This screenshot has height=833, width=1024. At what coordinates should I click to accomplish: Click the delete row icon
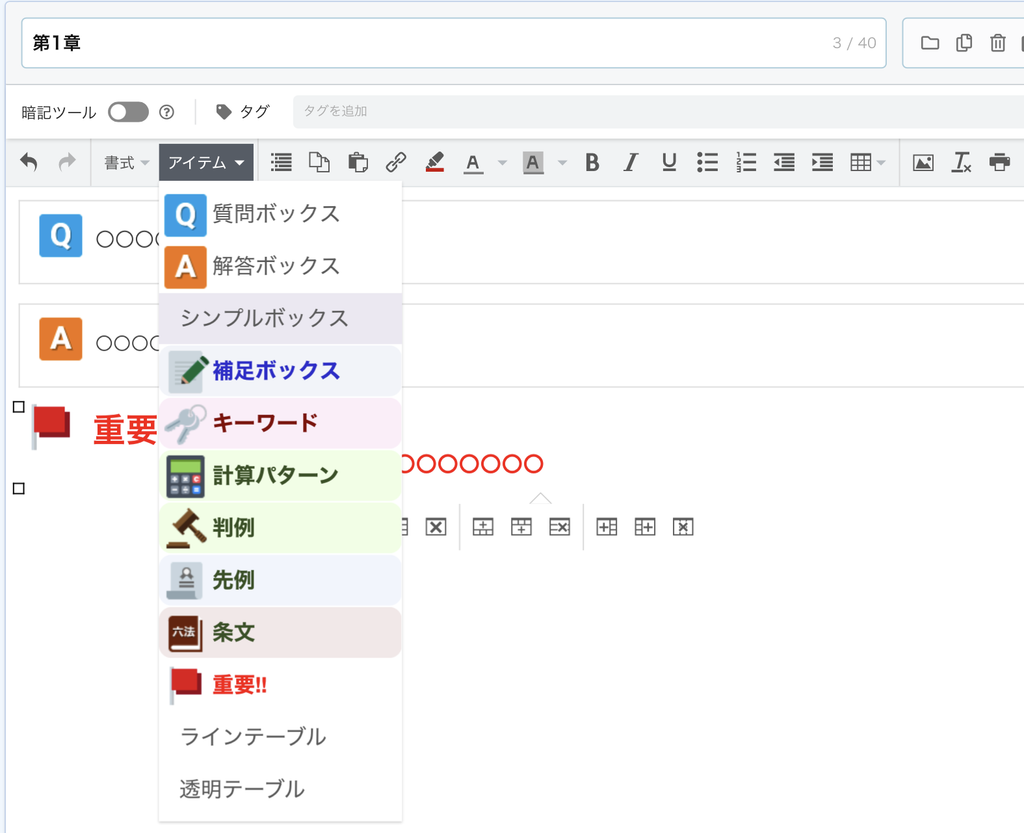[x=560, y=527]
